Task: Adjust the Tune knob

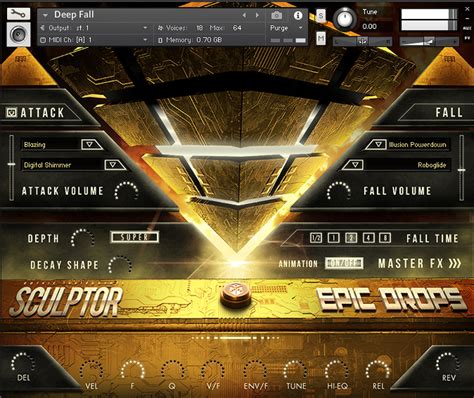Action: pos(345,18)
